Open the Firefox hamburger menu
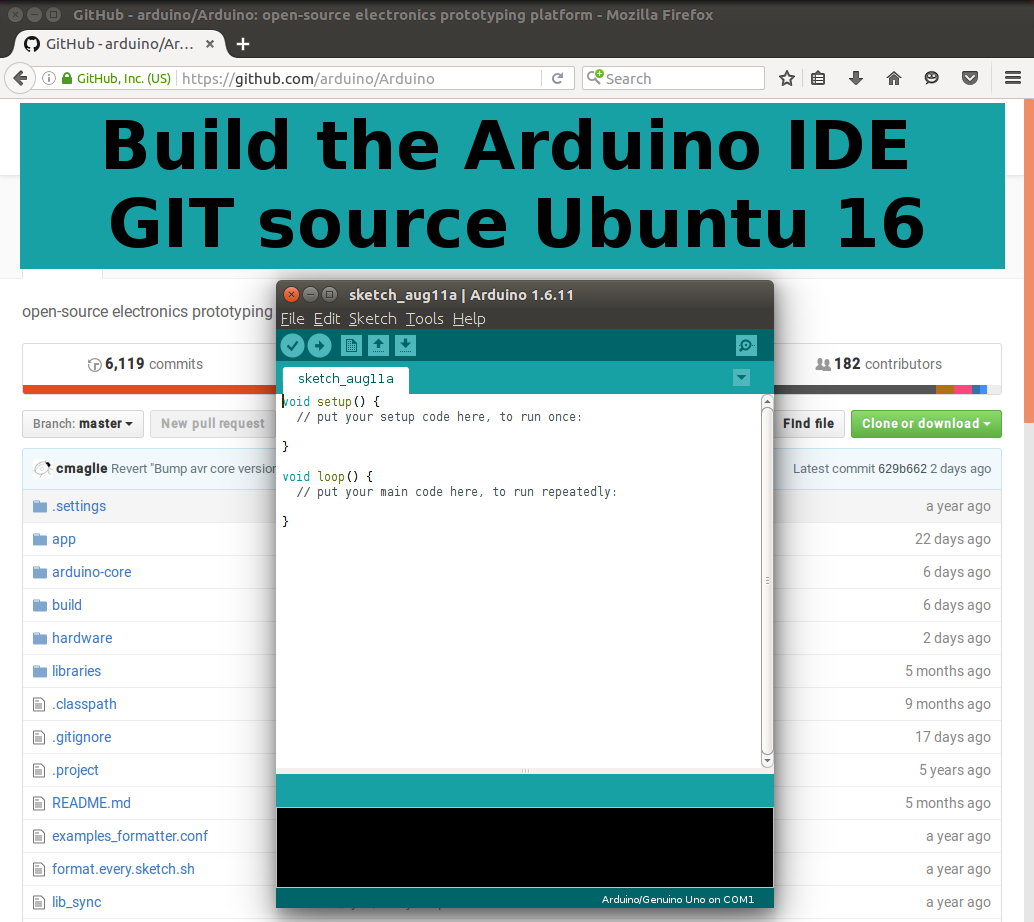1034x922 pixels. [x=1013, y=78]
